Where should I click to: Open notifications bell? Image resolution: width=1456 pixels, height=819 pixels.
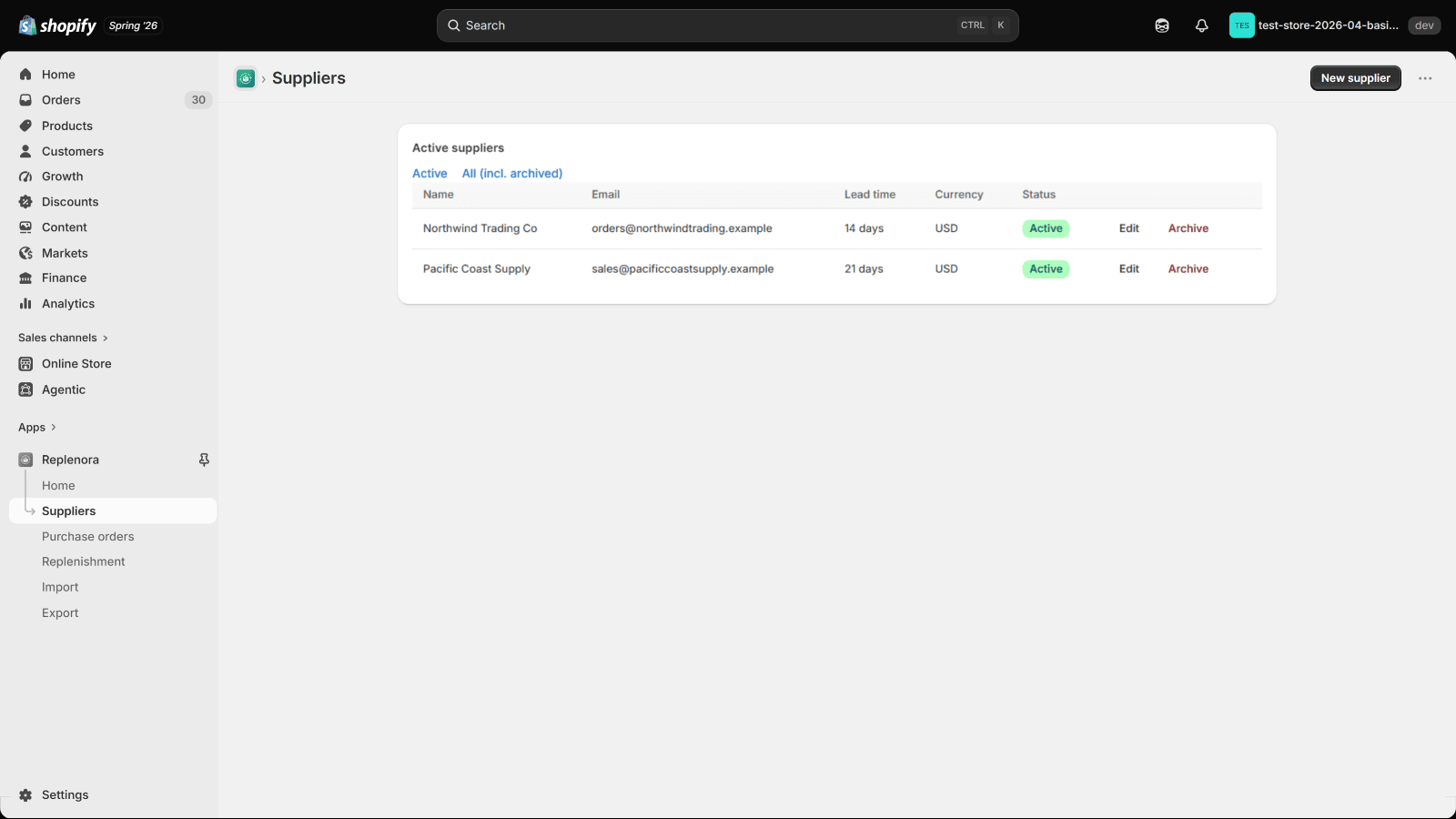click(x=1202, y=25)
